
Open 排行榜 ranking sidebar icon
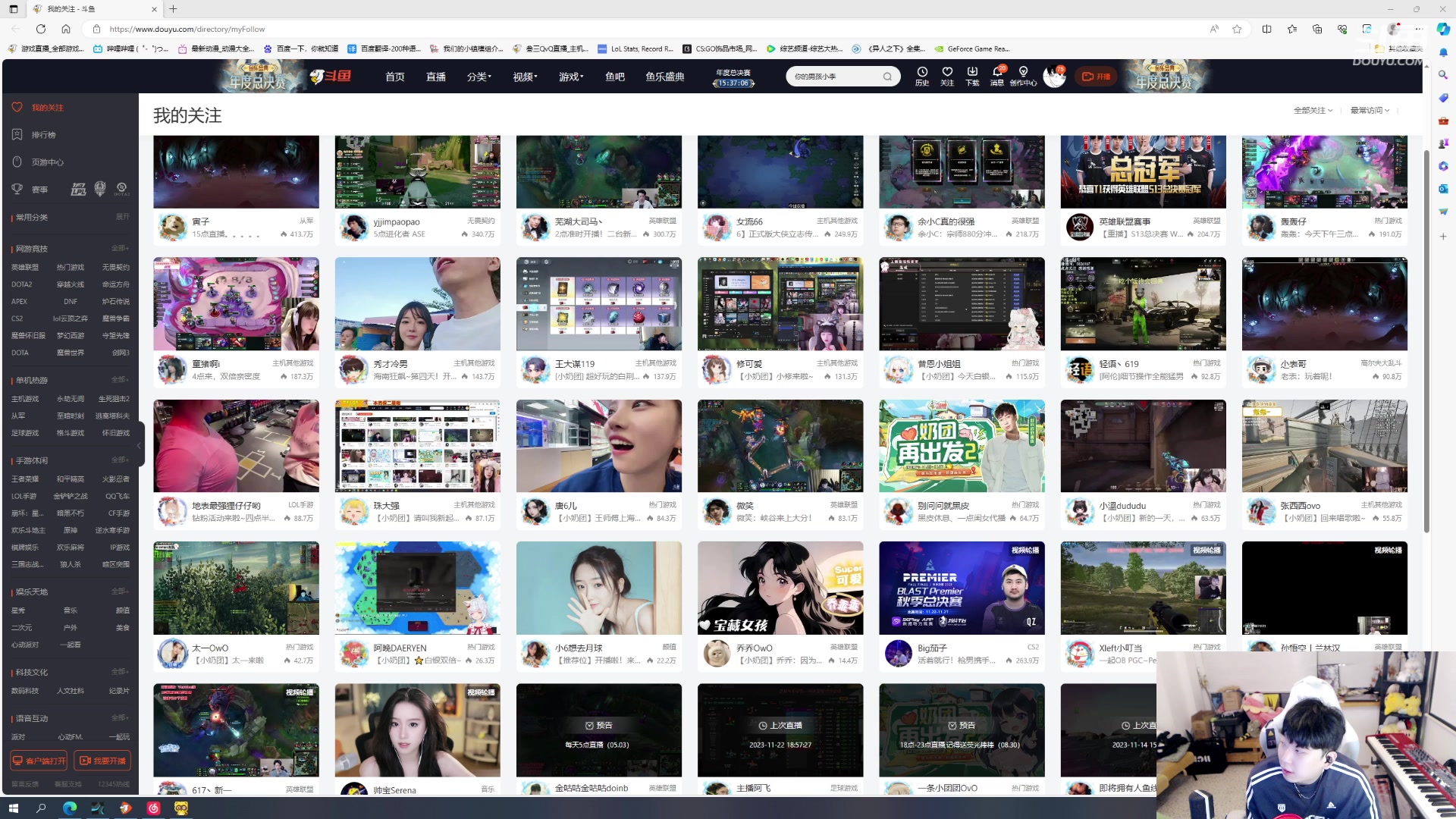coord(17,134)
